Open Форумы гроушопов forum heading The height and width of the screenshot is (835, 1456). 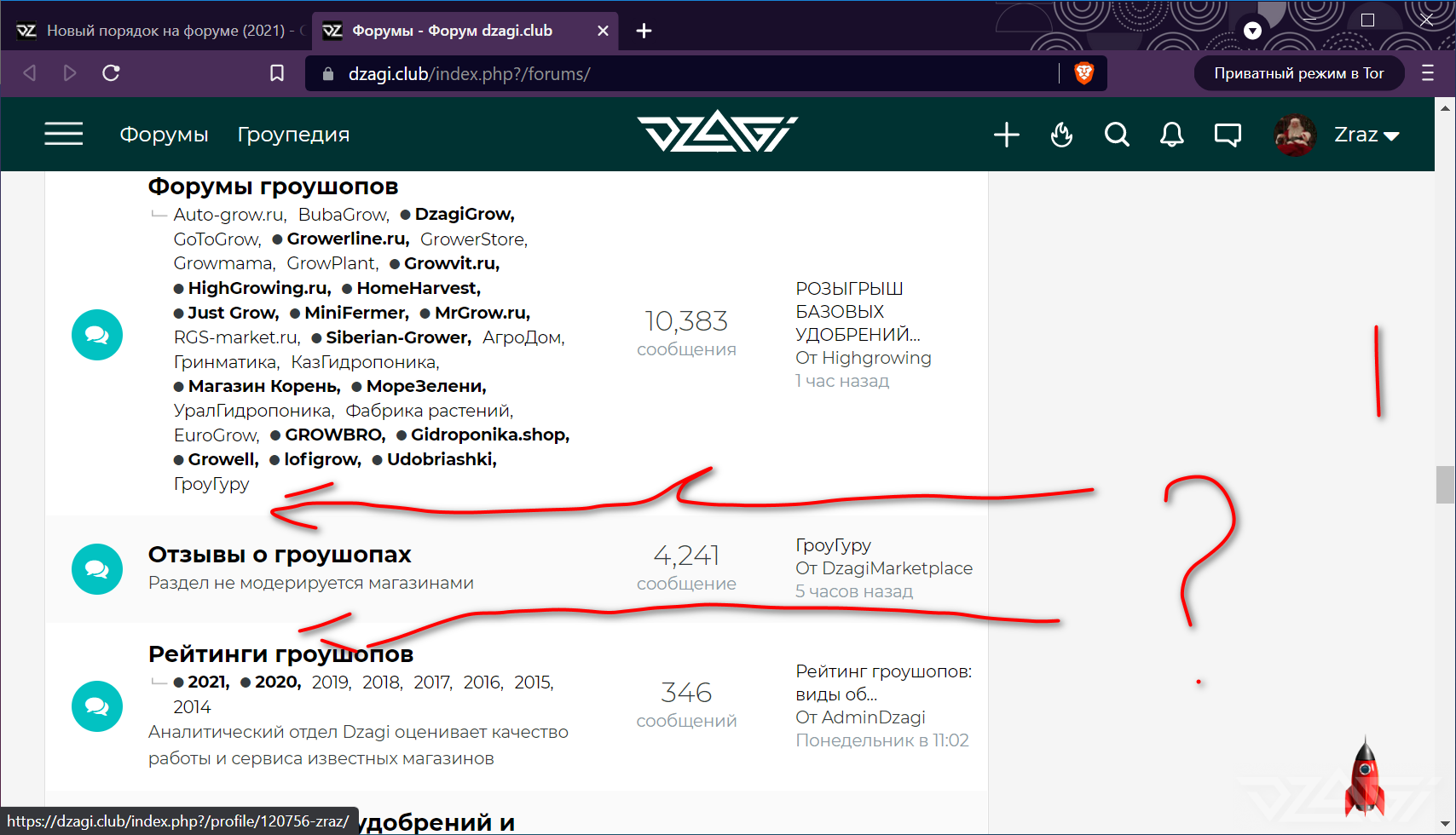[x=273, y=186]
